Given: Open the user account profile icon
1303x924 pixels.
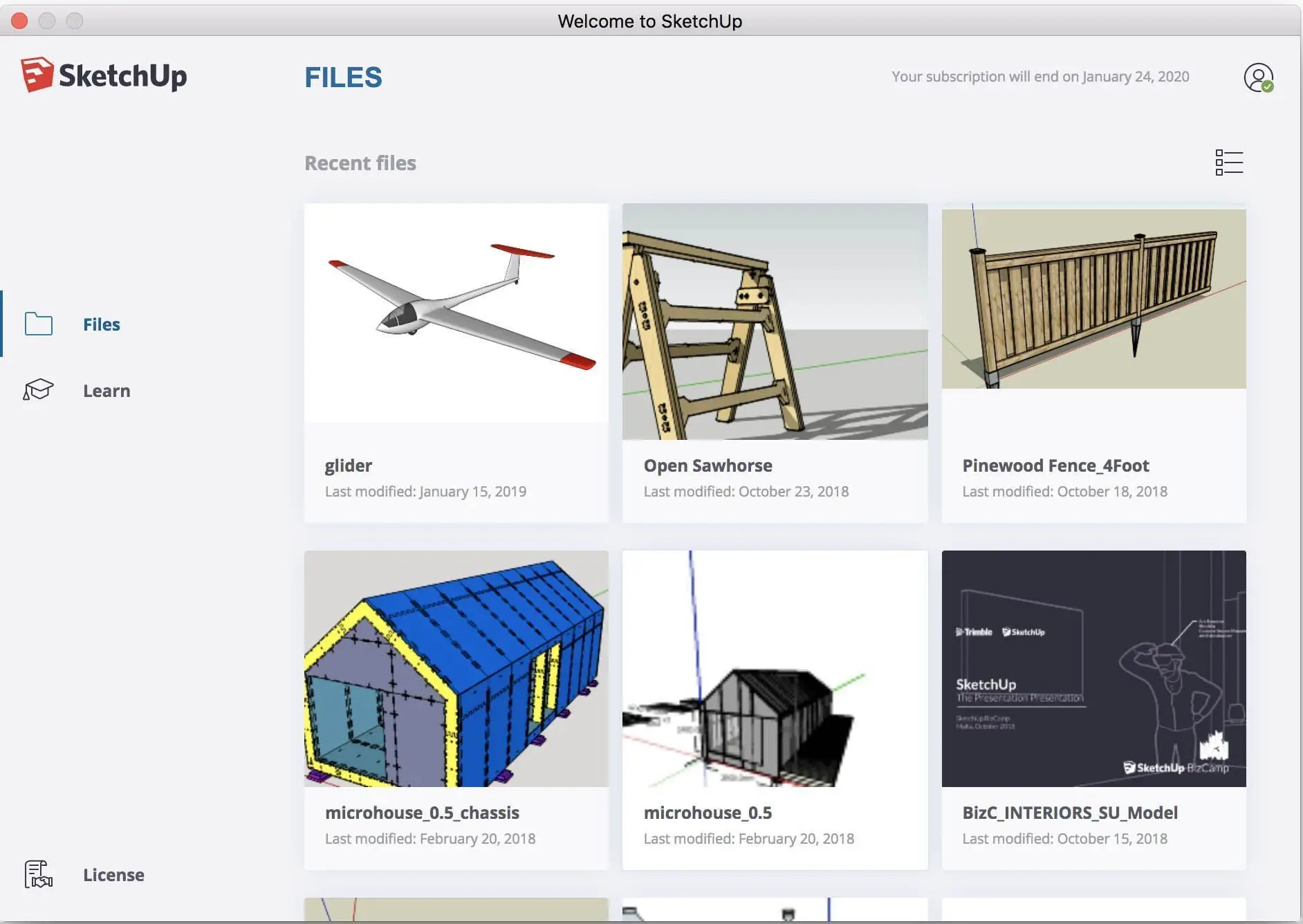Looking at the screenshot, I should 1258,77.
